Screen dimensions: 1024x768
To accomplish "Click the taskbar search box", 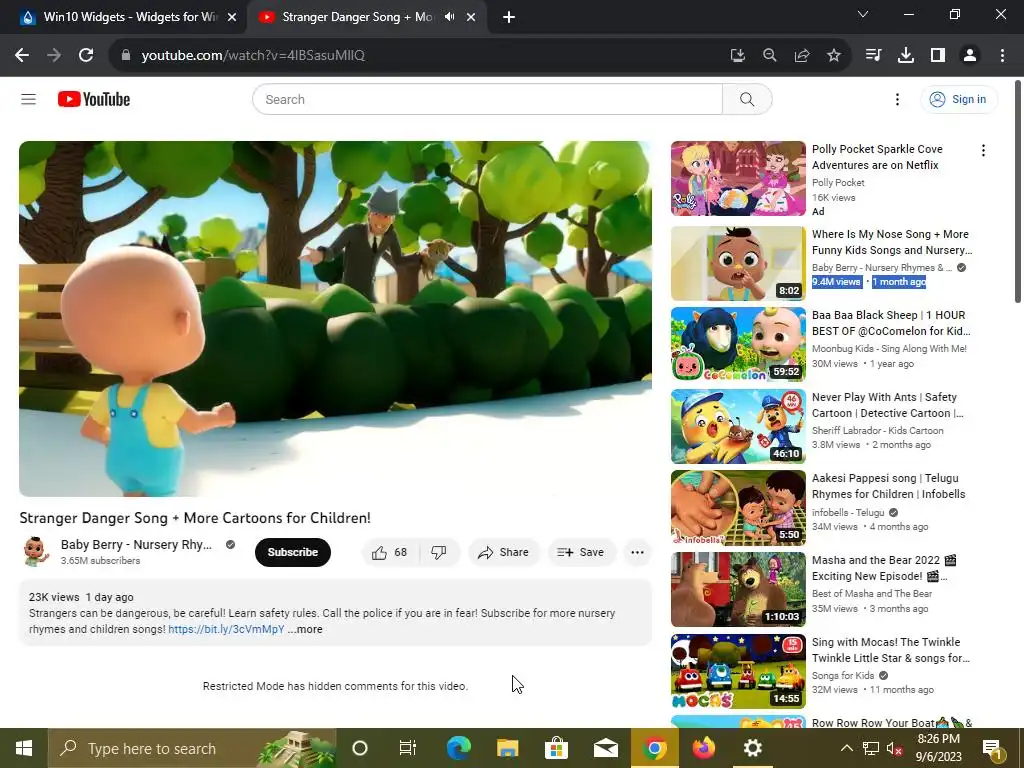I will pyautogui.click(x=192, y=748).
